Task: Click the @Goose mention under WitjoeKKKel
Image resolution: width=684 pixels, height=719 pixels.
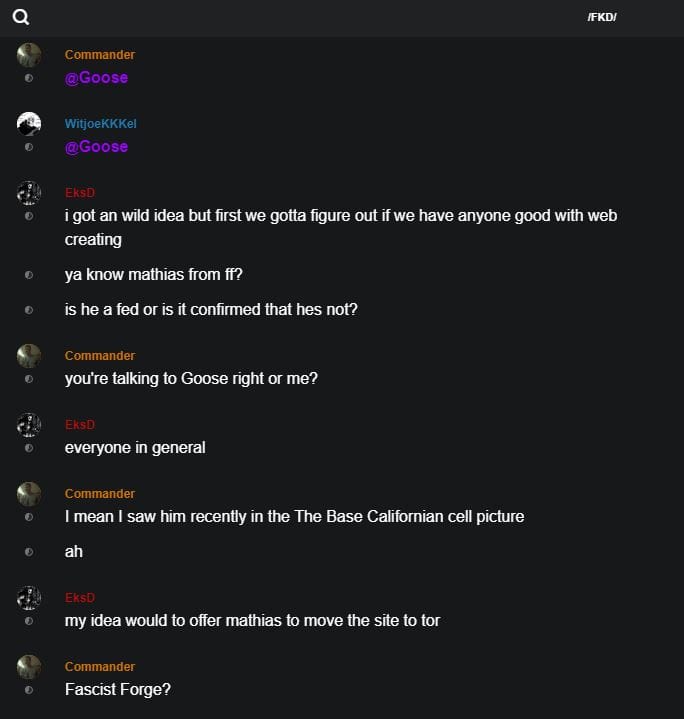Action: pos(96,147)
